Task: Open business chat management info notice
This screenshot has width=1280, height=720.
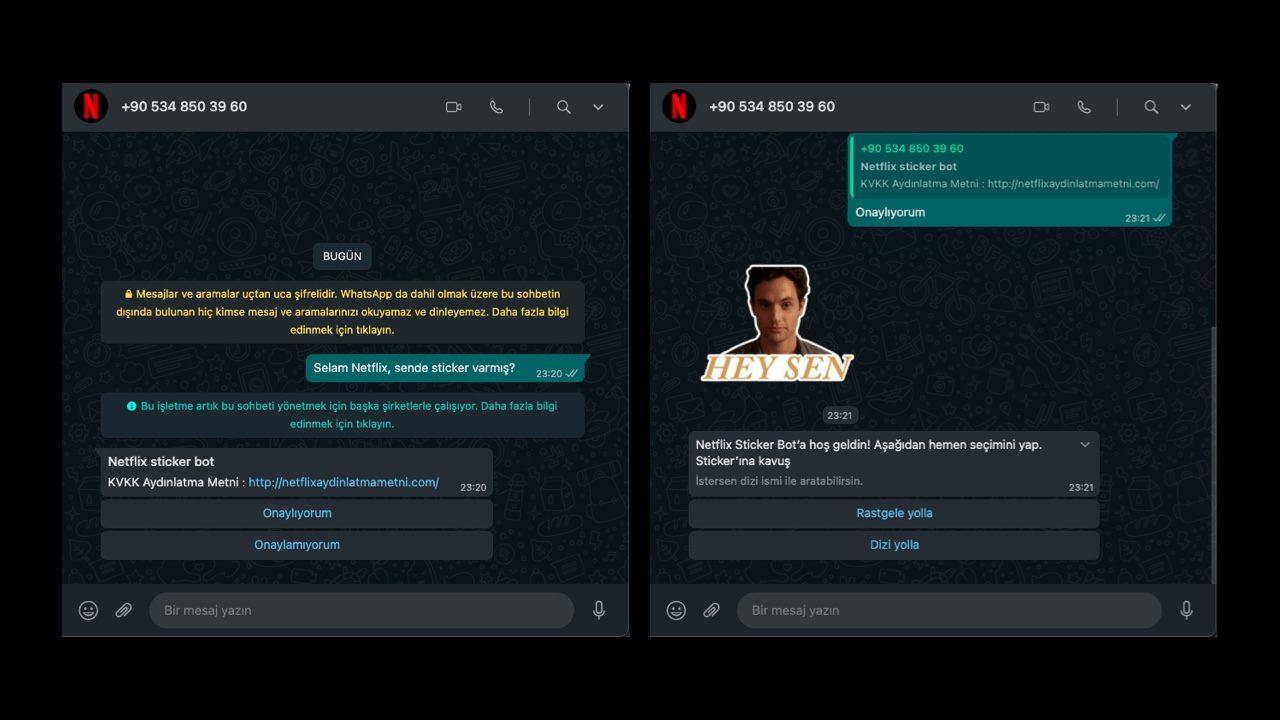Action: tap(342, 415)
